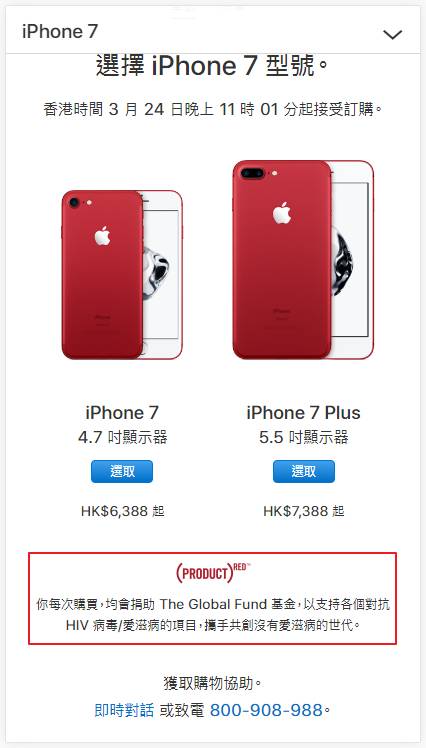Viewport: 426px width, 748px height.
Task: Click the Apple logo on iPhone 7 Plus
Action: (x=282, y=213)
